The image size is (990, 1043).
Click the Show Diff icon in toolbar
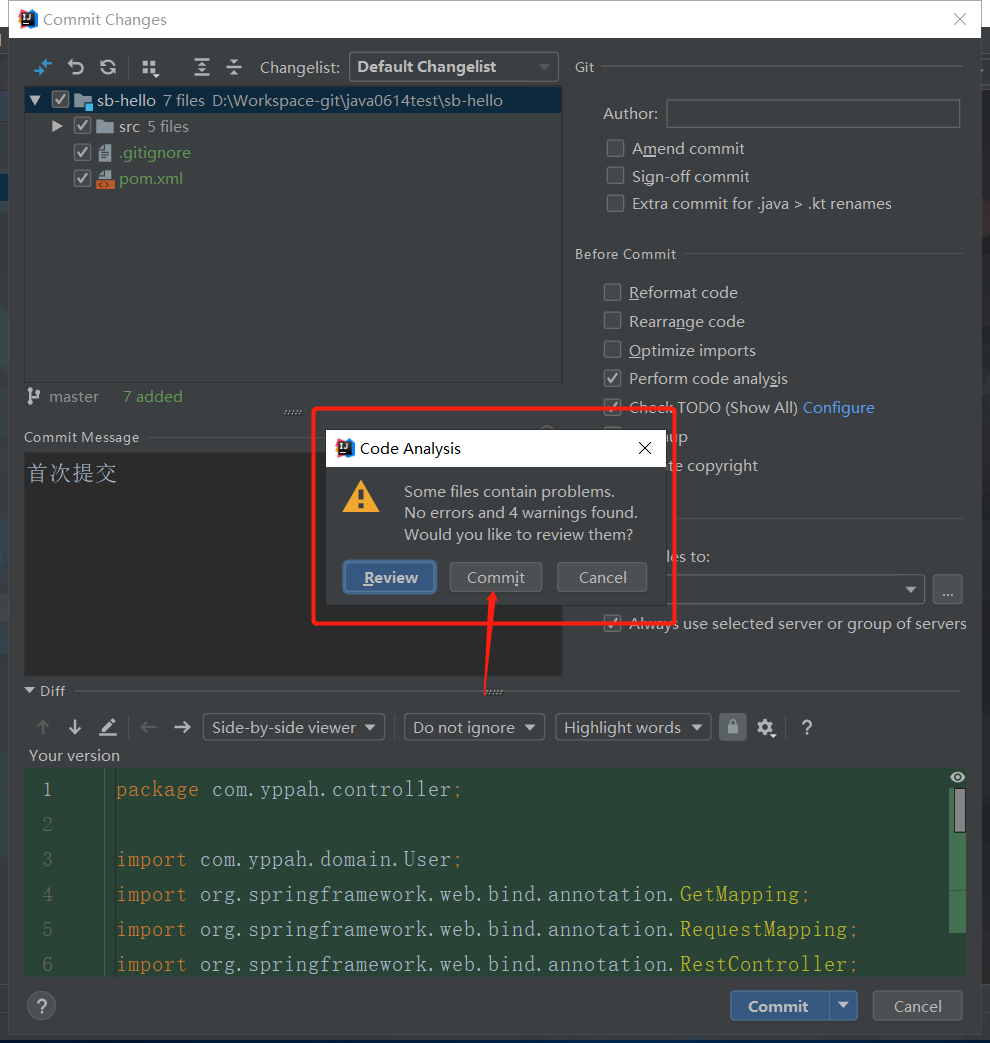point(42,67)
